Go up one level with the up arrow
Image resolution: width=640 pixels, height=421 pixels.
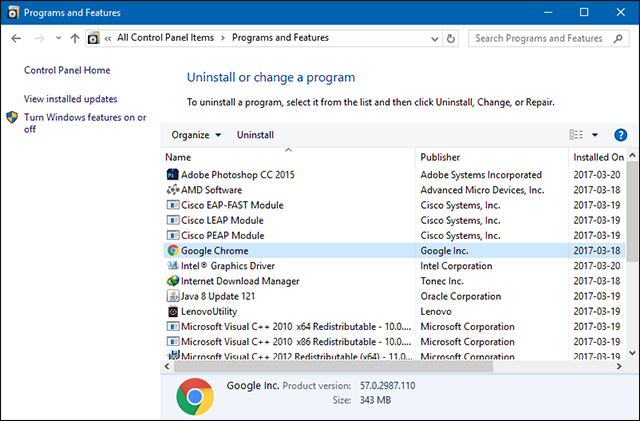(75, 38)
